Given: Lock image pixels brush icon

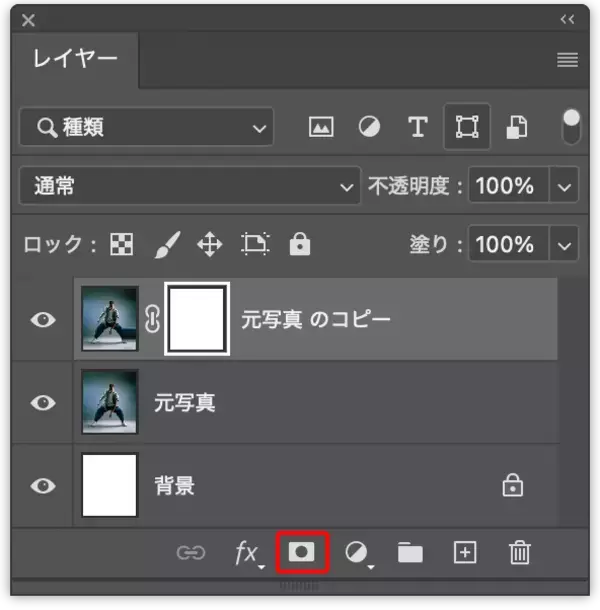Looking at the screenshot, I should point(168,244).
